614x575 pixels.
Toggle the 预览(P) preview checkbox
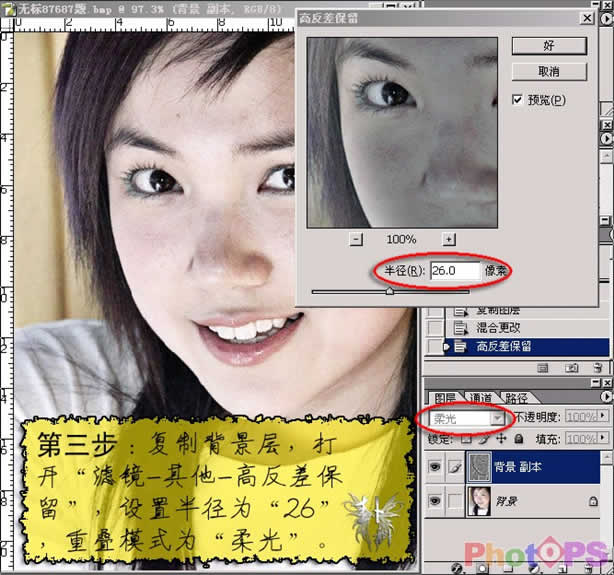point(517,100)
